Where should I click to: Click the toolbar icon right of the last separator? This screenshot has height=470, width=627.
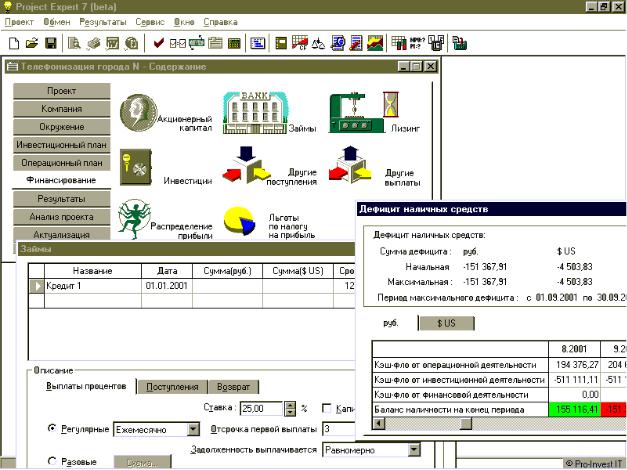tap(460, 43)
